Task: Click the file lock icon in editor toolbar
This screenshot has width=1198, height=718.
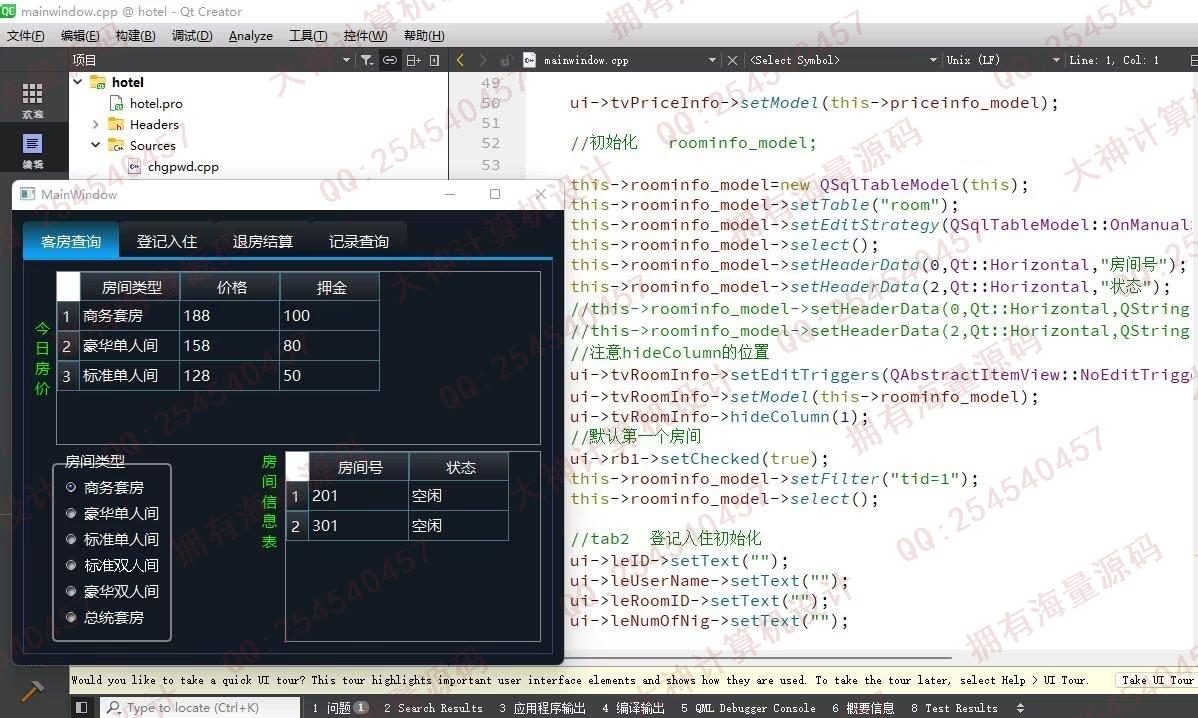Action: (505, 60)
